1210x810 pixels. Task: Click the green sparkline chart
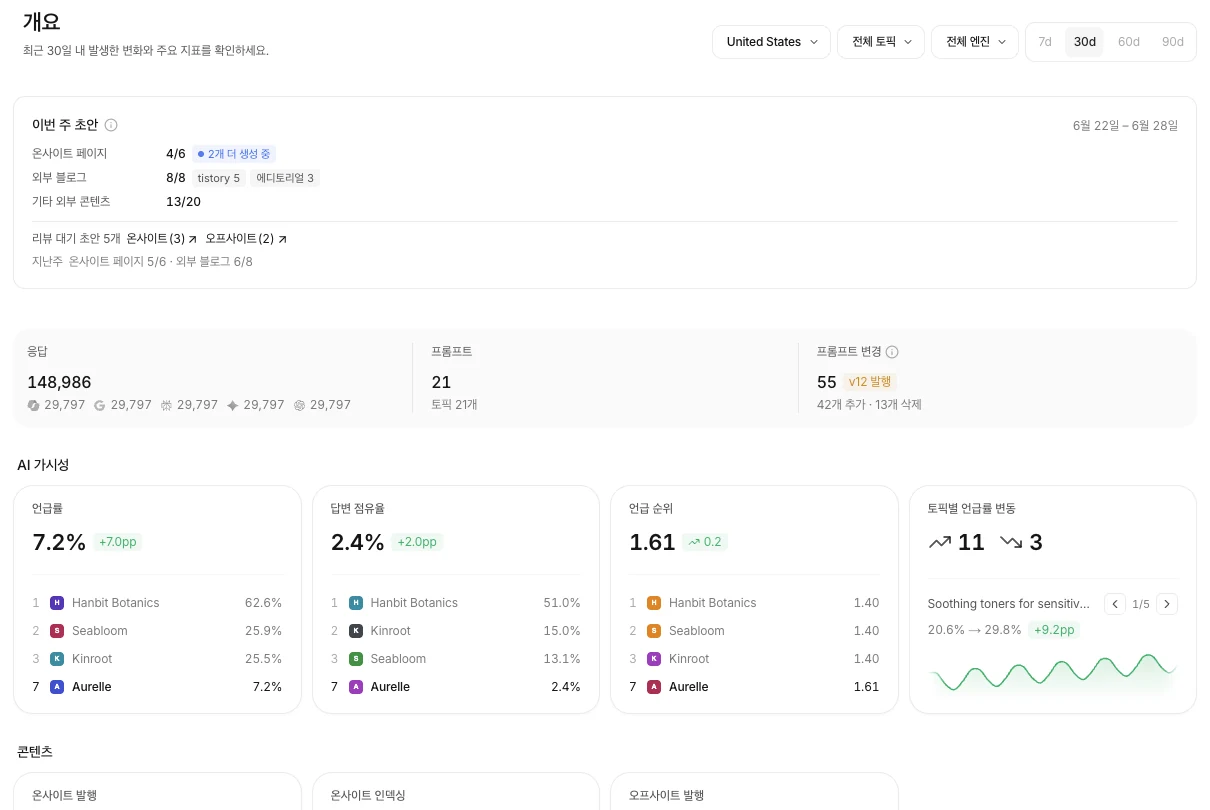click(1052, 674)
